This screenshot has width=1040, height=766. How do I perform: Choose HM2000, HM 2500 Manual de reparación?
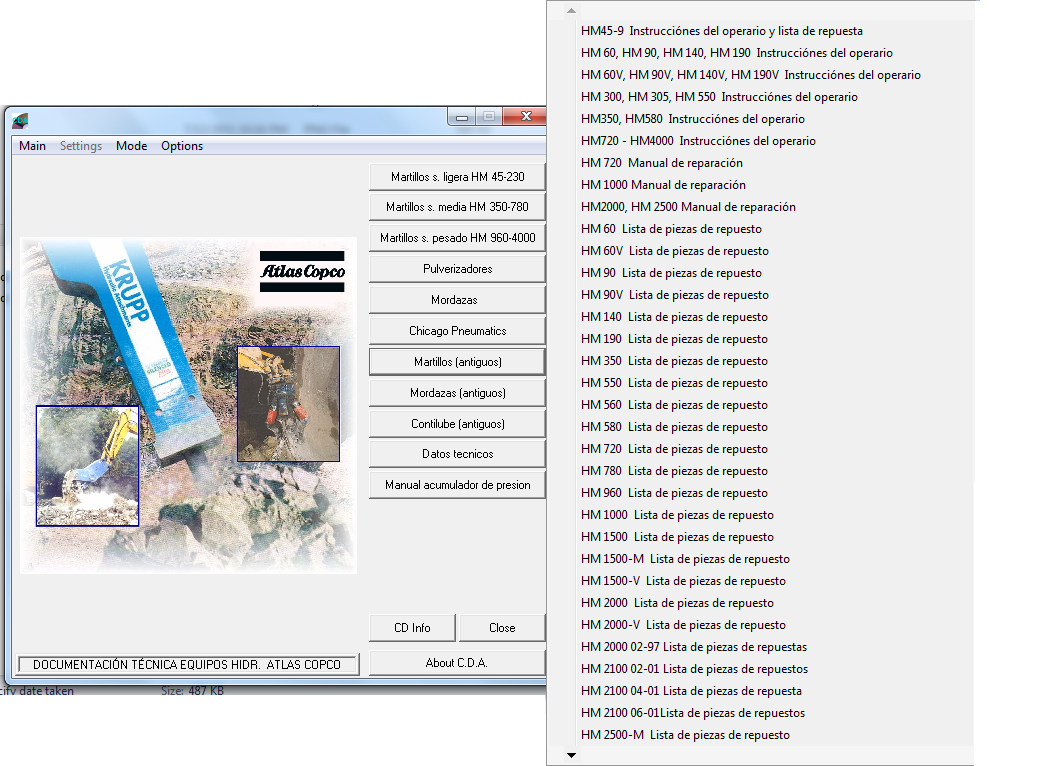(688, 206)
